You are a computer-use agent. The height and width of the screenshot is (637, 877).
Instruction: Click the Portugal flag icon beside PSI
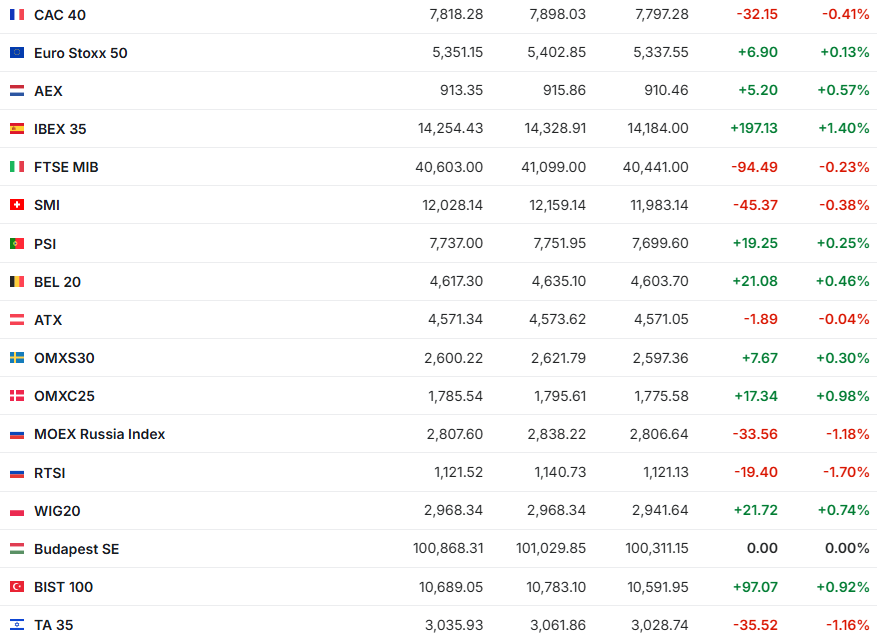[x=17, y=243]
